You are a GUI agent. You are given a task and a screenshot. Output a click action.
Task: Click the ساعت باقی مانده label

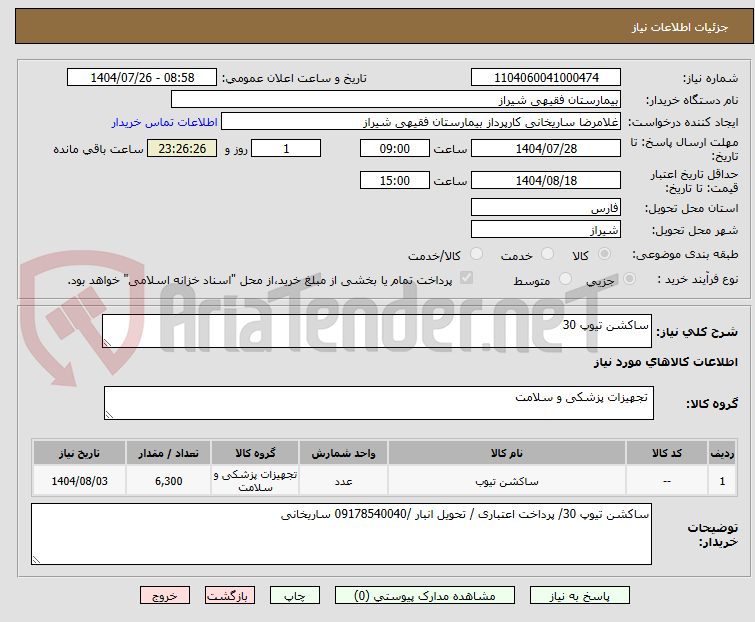pos(98,149)
